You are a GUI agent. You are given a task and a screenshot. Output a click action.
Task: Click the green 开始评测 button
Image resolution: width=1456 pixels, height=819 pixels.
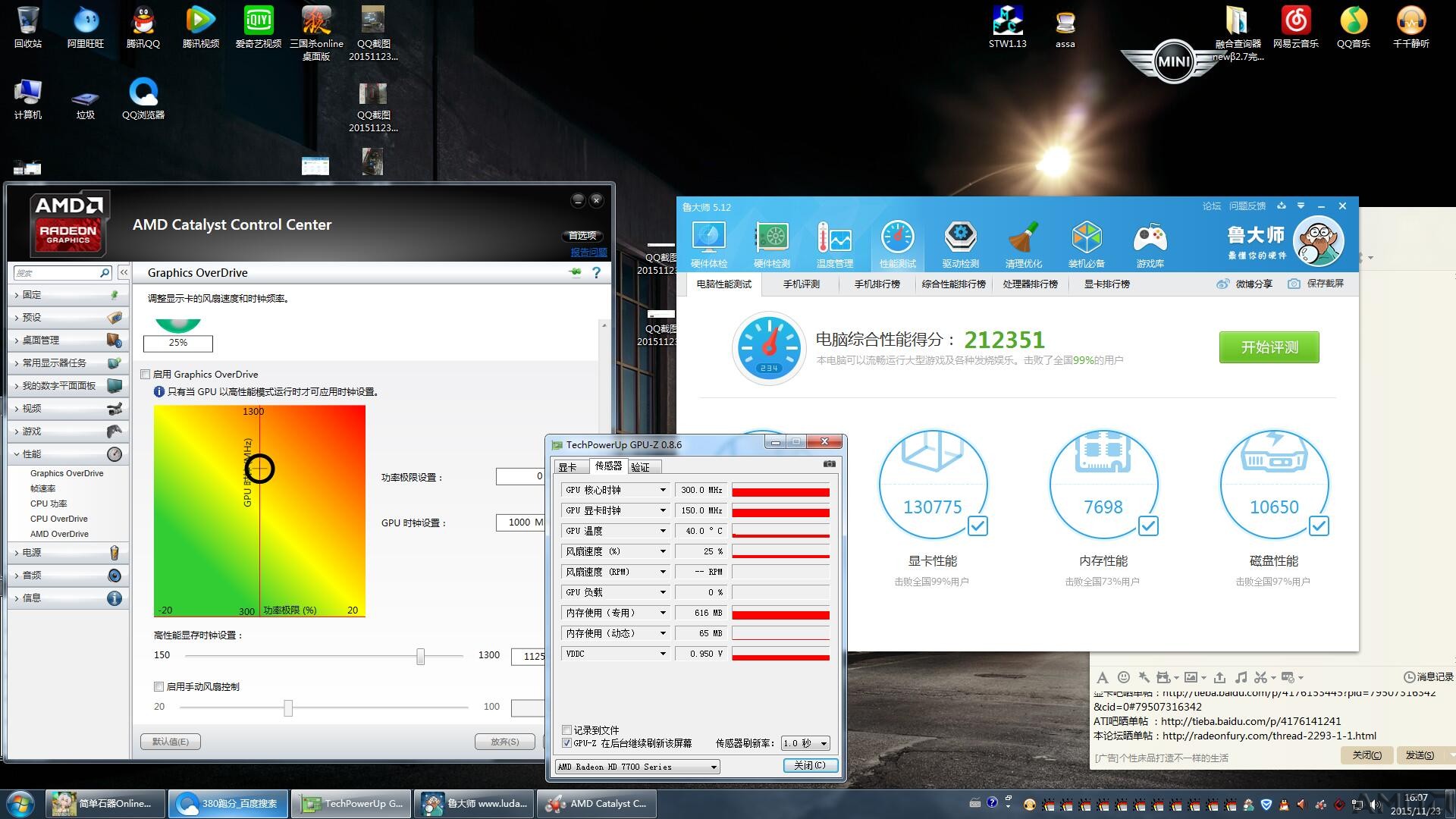coord(1269,347)
